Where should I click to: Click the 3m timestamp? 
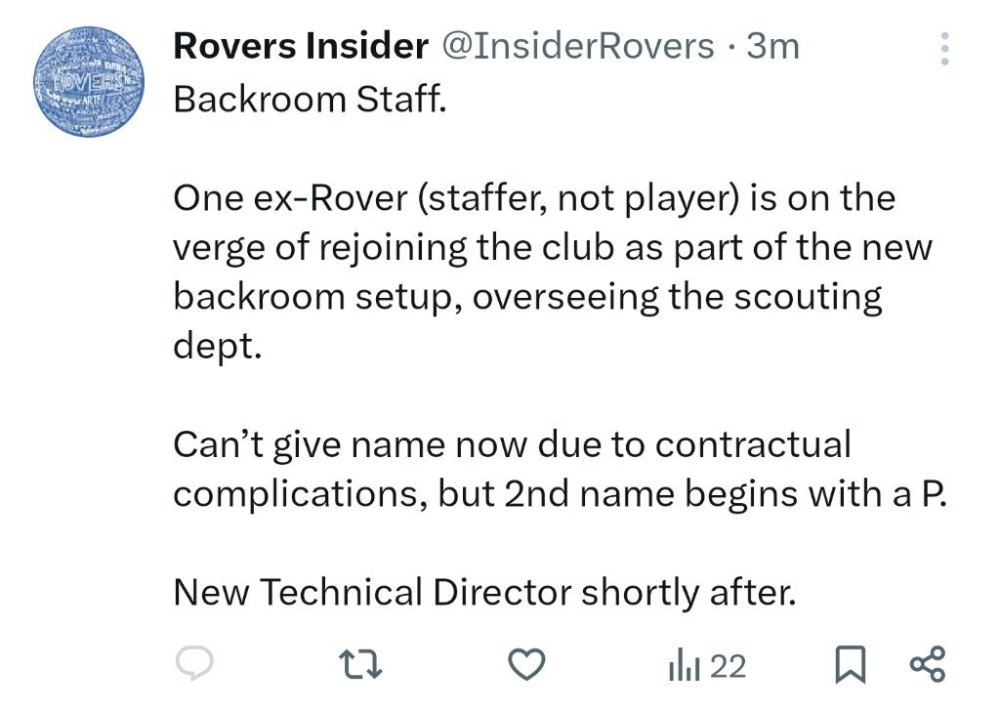(773, 46)
